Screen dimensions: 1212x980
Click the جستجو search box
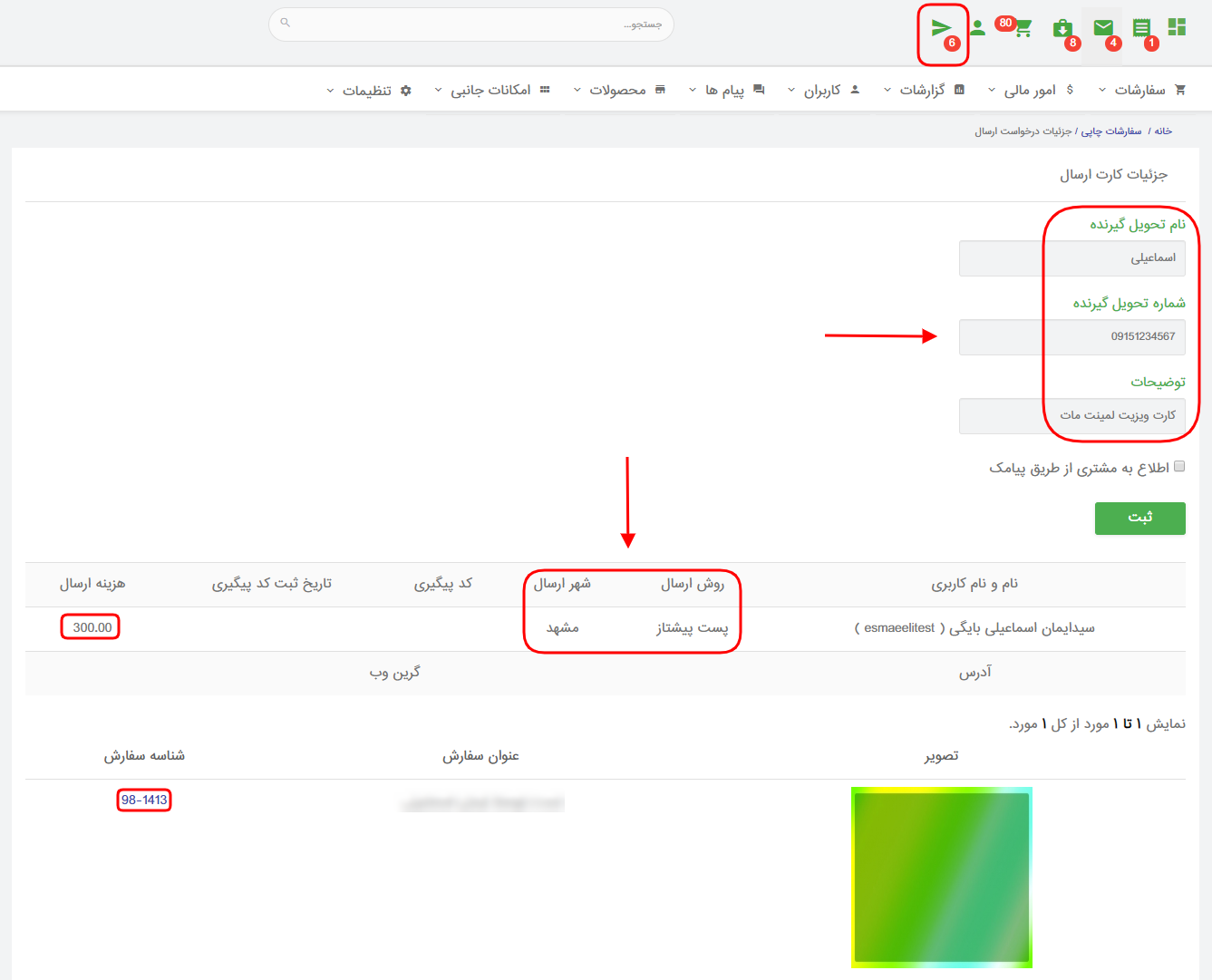coord(471,24)
